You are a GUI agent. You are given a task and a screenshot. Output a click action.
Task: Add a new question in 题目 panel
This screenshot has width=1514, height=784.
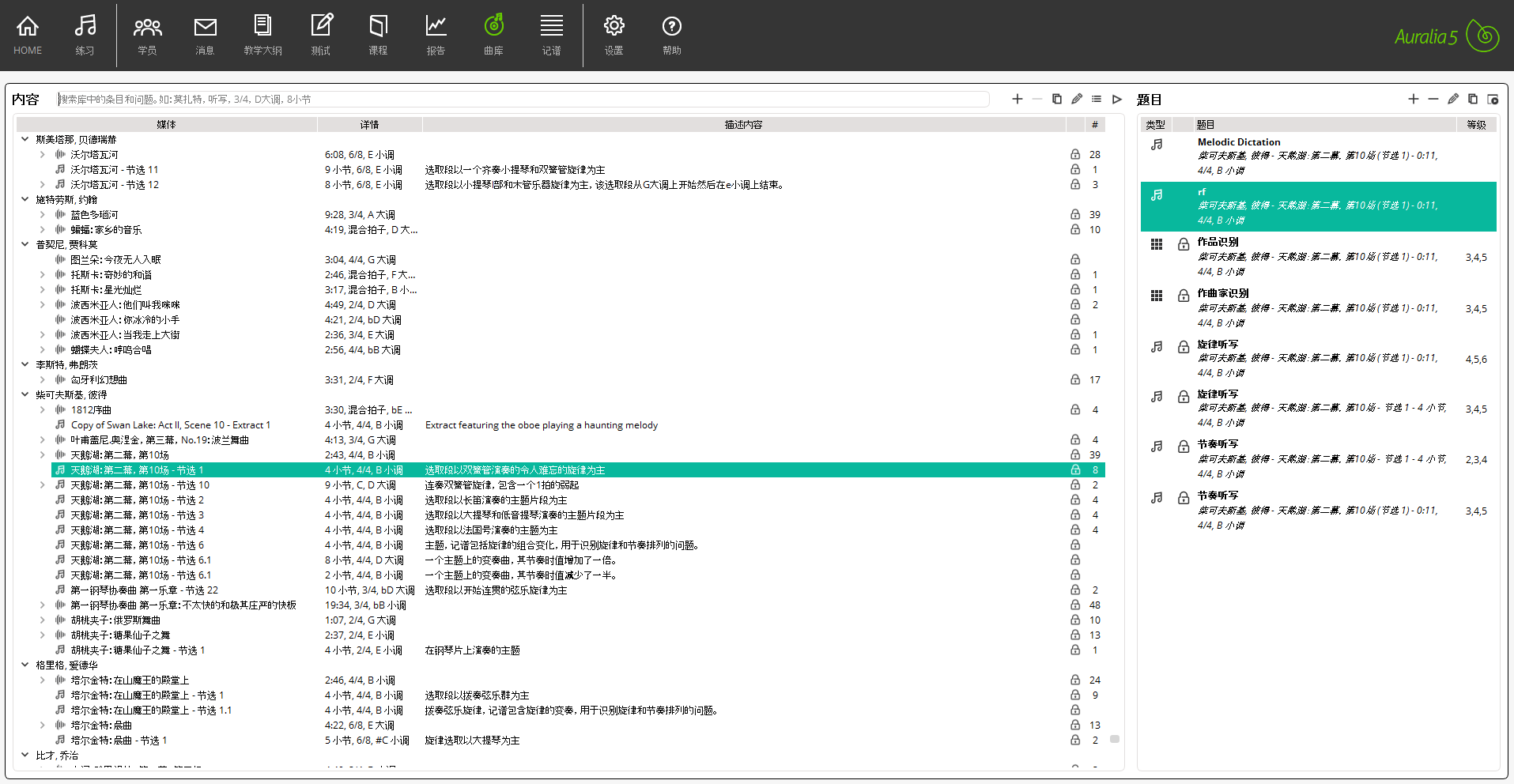[x=1414, y=99]
